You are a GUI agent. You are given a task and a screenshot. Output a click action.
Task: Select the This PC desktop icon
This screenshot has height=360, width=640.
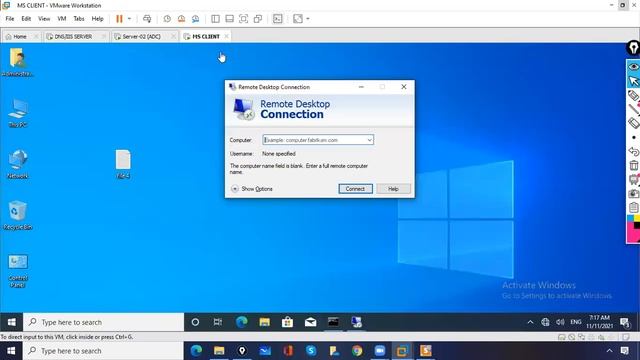(x=18, y=113)
